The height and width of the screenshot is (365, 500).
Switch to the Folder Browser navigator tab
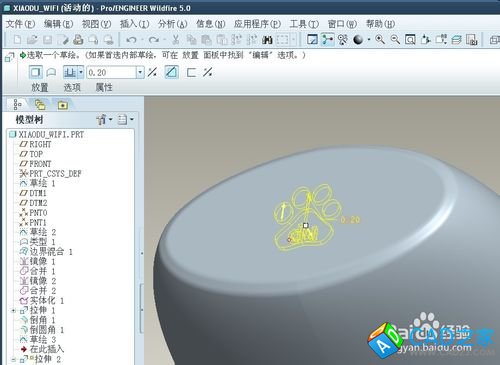coord(40,105)
